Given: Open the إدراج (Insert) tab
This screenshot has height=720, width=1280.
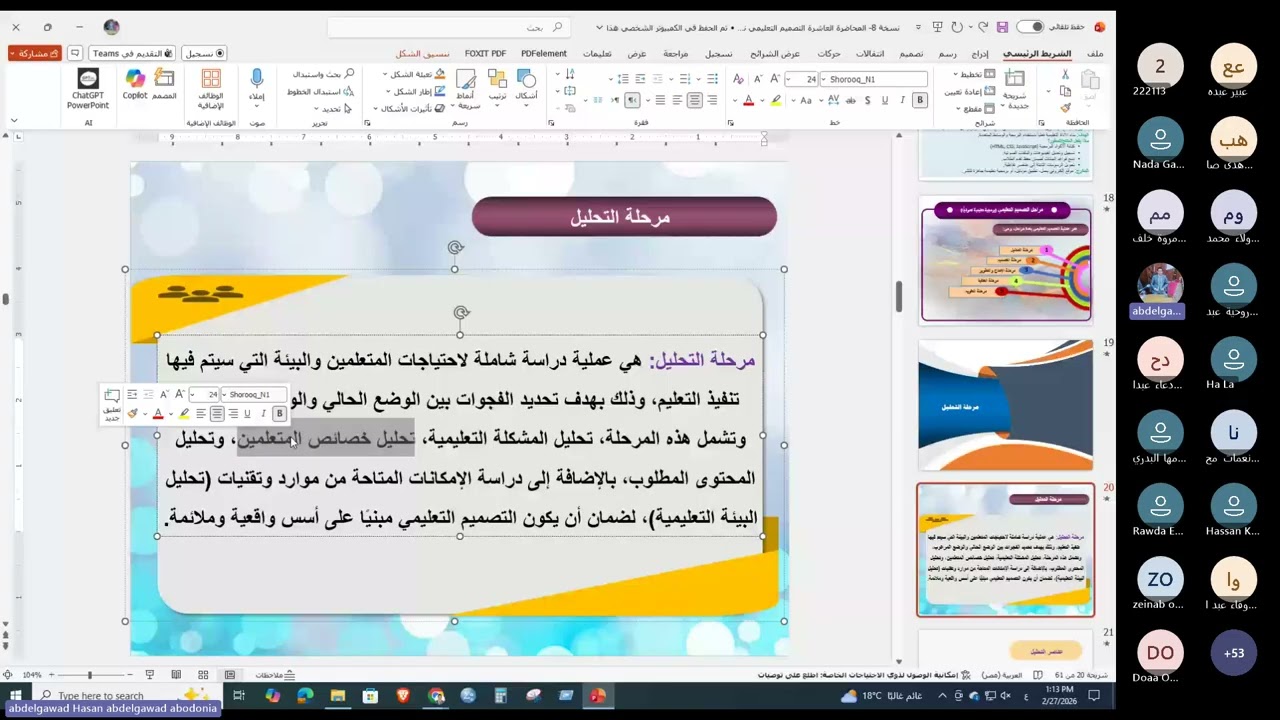Looking at the screenshot, I should (x=980, y=53).
